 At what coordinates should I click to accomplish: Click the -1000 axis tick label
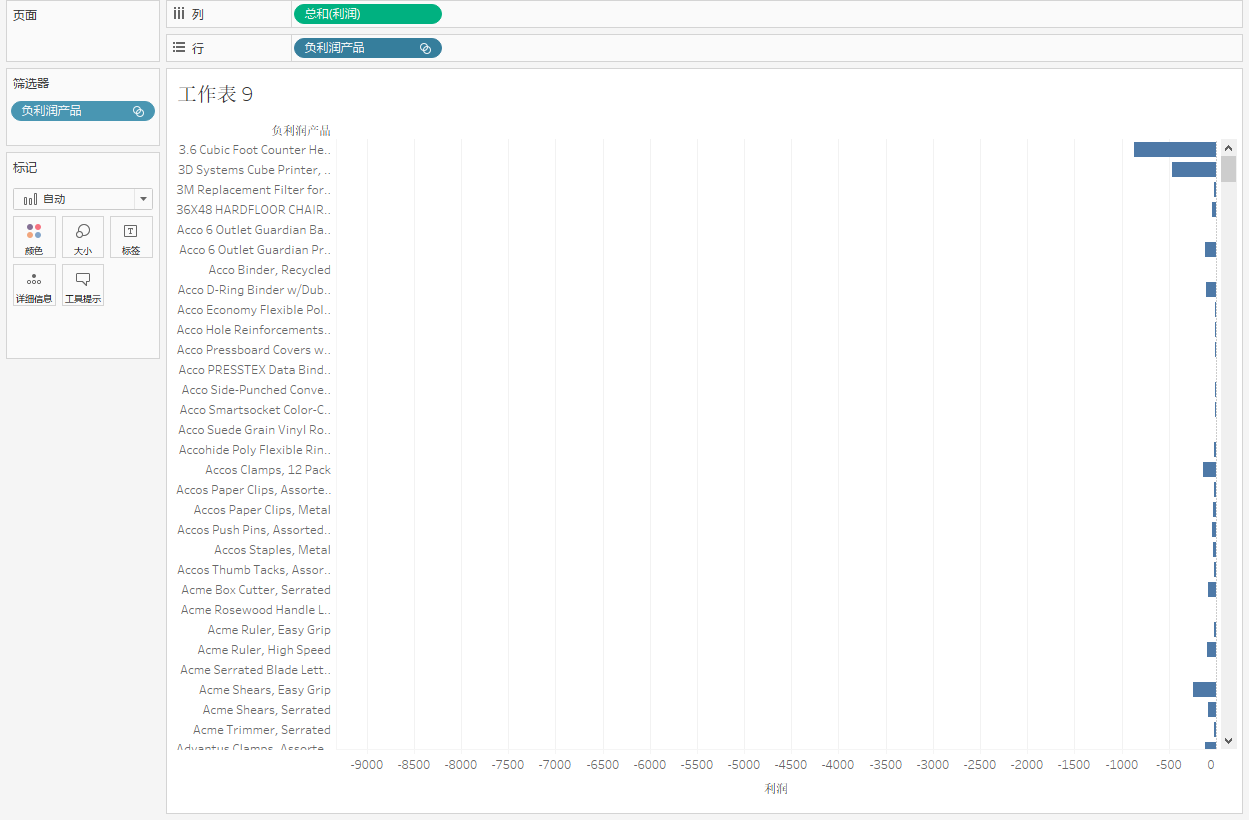(x=1121, y=765)
